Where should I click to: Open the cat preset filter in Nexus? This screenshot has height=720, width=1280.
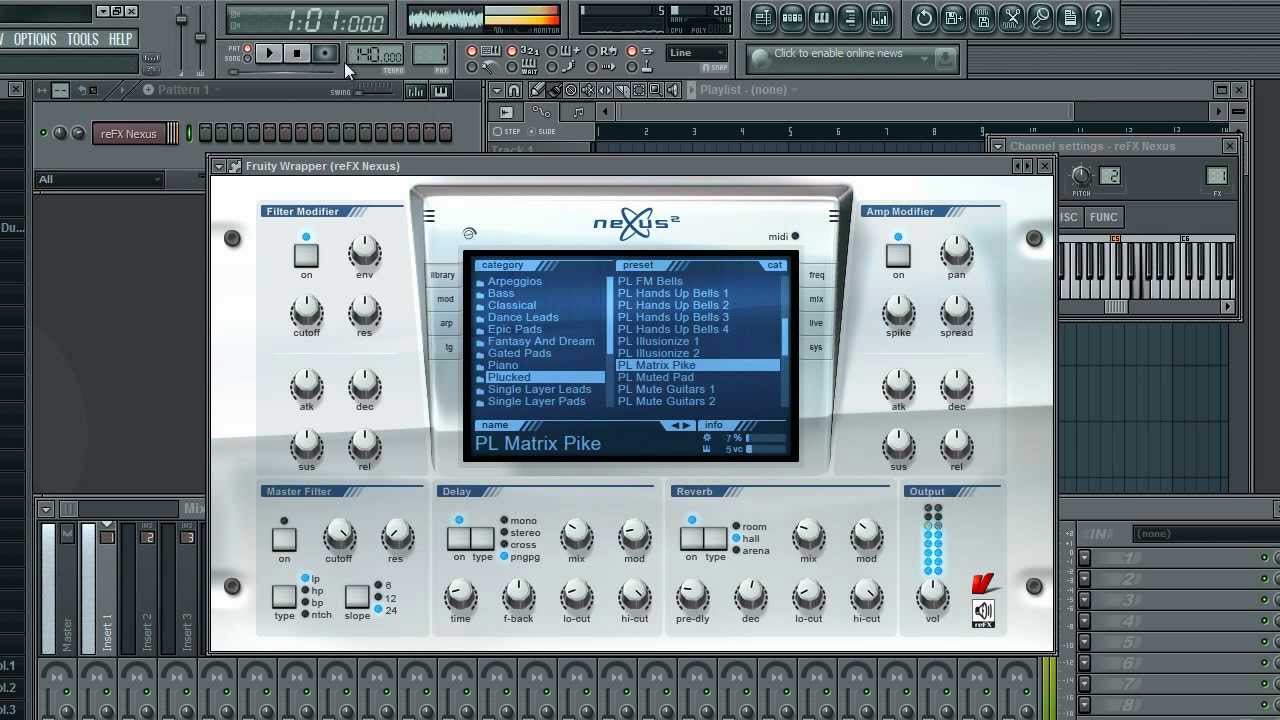774,265
